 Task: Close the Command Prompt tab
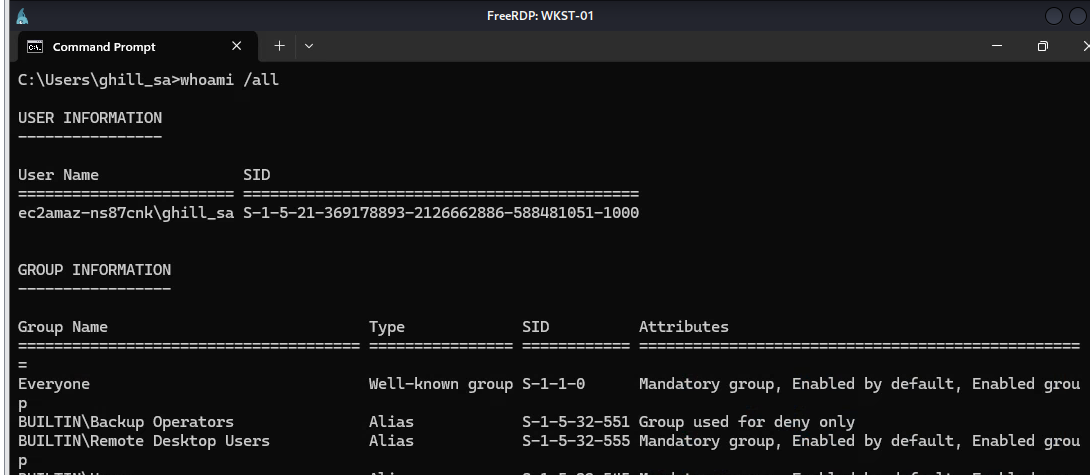pos(237,46)
